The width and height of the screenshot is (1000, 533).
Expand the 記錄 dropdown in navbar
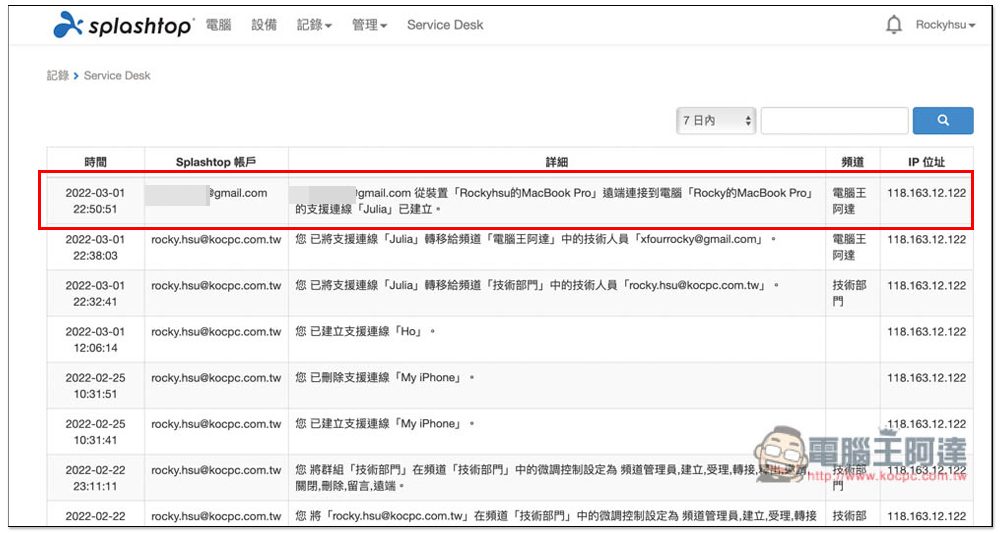[314, 25]
